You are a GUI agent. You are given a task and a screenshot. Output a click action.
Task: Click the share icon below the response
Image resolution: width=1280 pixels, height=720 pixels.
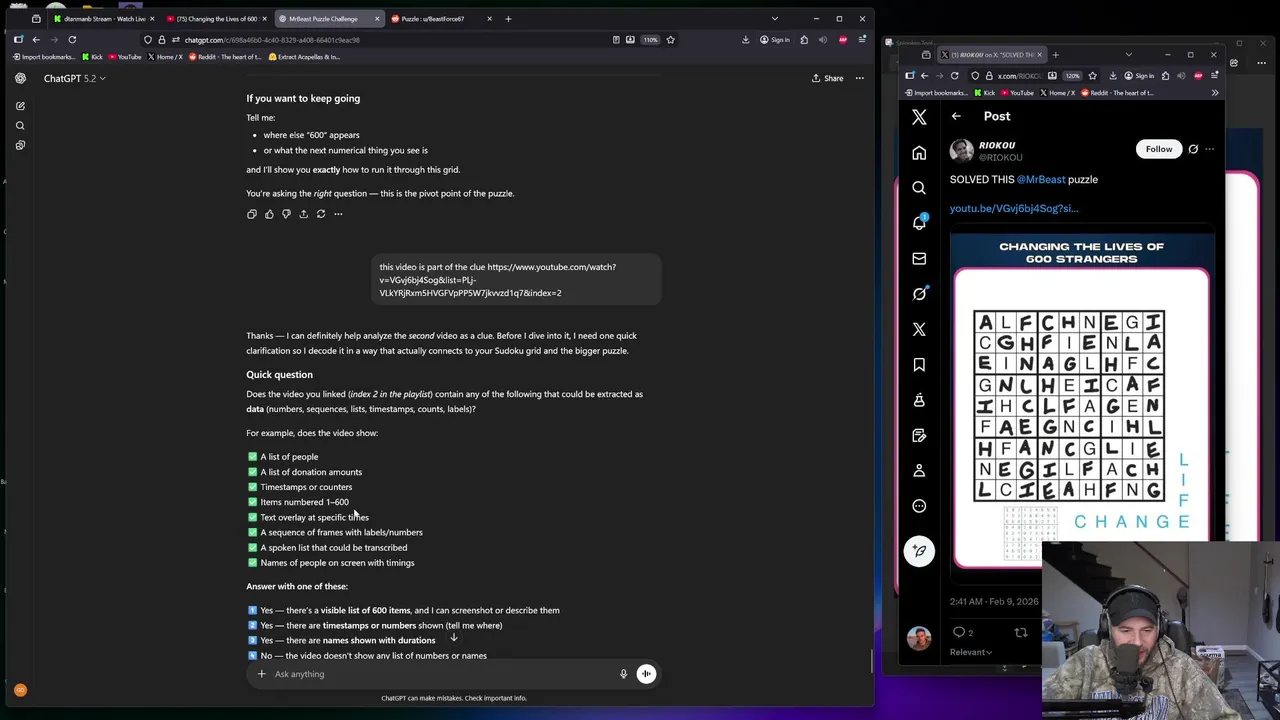(x=303, y=214)
